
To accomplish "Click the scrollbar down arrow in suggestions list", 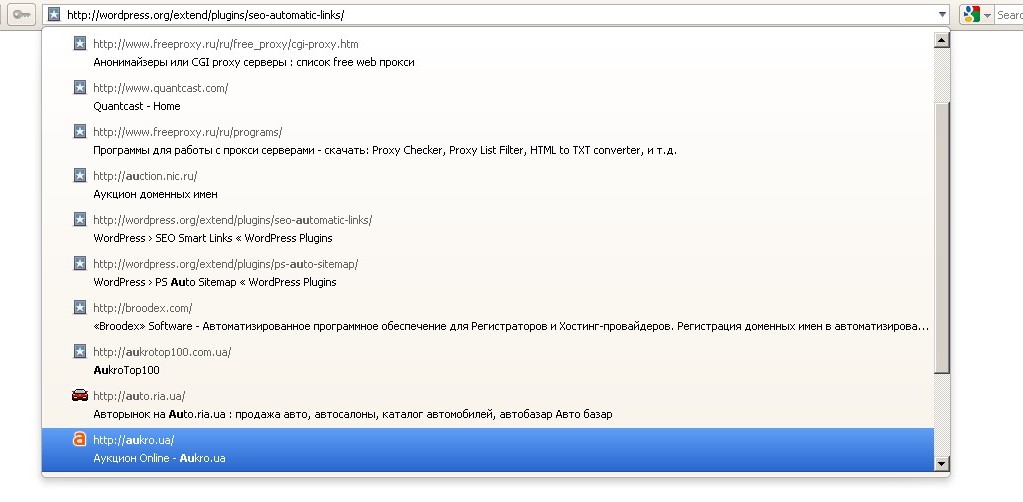I will tap(941, 464).
